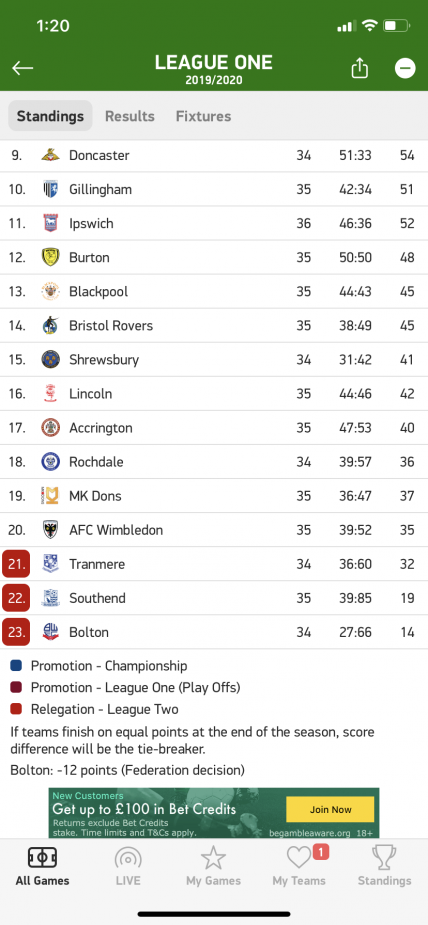Click Join Now on the ad banner
Image resolution: width=428 pixels, height=925 pixels.
[x=330, y=809]
